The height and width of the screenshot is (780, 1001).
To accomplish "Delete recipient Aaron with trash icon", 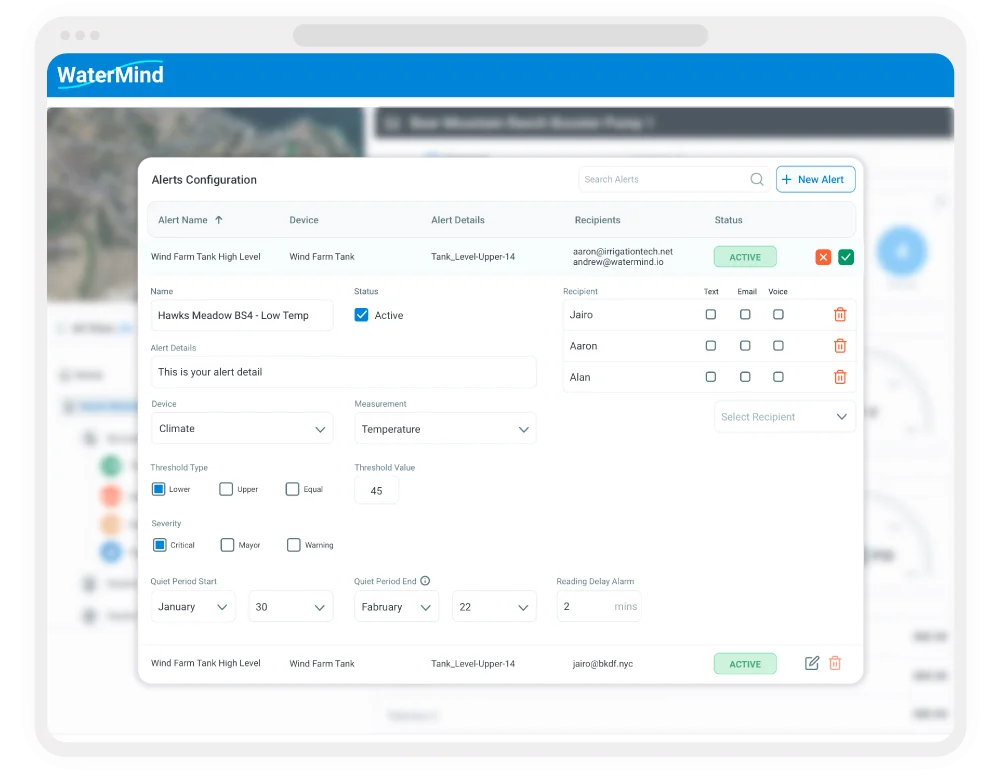I will coord(840,346).
